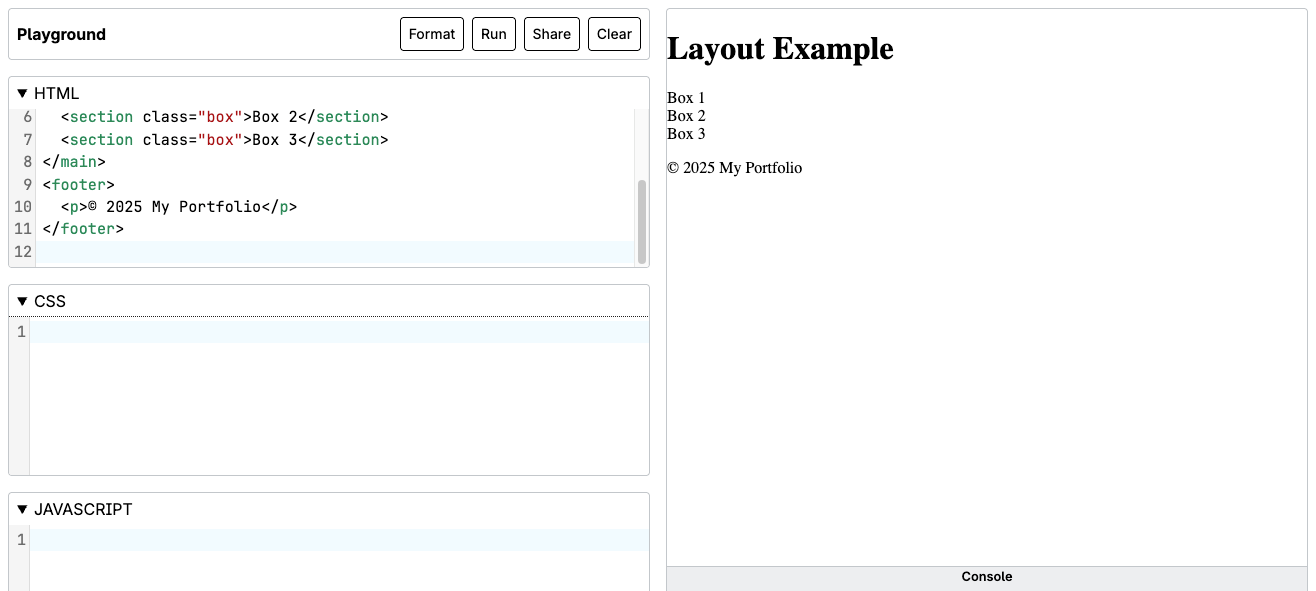Collapse the JAVASCRIPT section triangle
The height and width of the screenshot is (591, 1316).
[23, 510]
